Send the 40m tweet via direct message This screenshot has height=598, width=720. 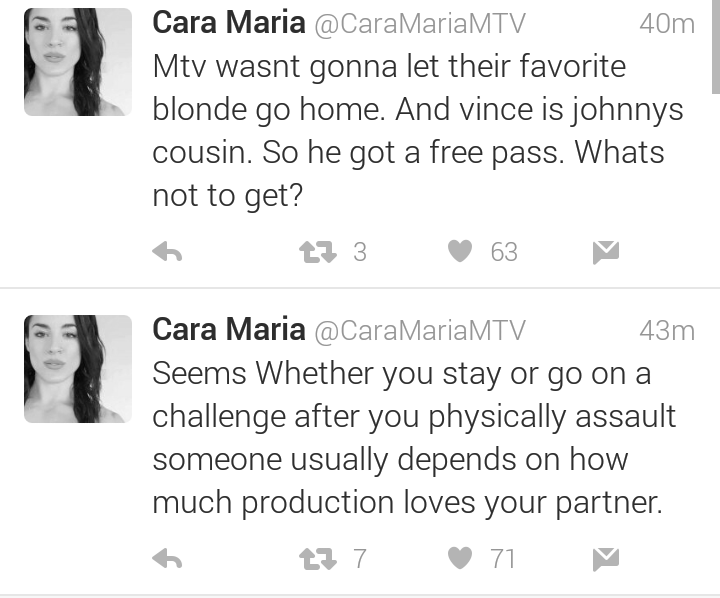tap(606, 252)
